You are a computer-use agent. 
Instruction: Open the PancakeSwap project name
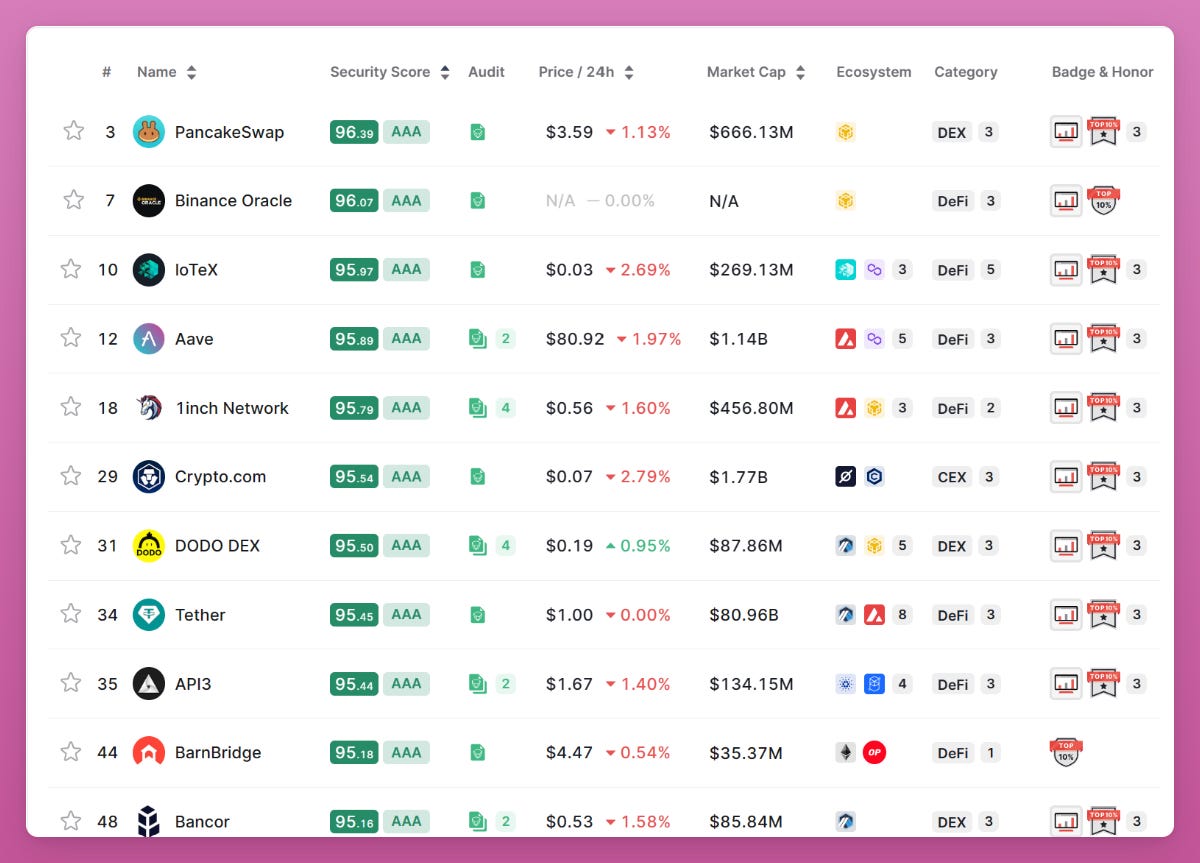(229, 132)
